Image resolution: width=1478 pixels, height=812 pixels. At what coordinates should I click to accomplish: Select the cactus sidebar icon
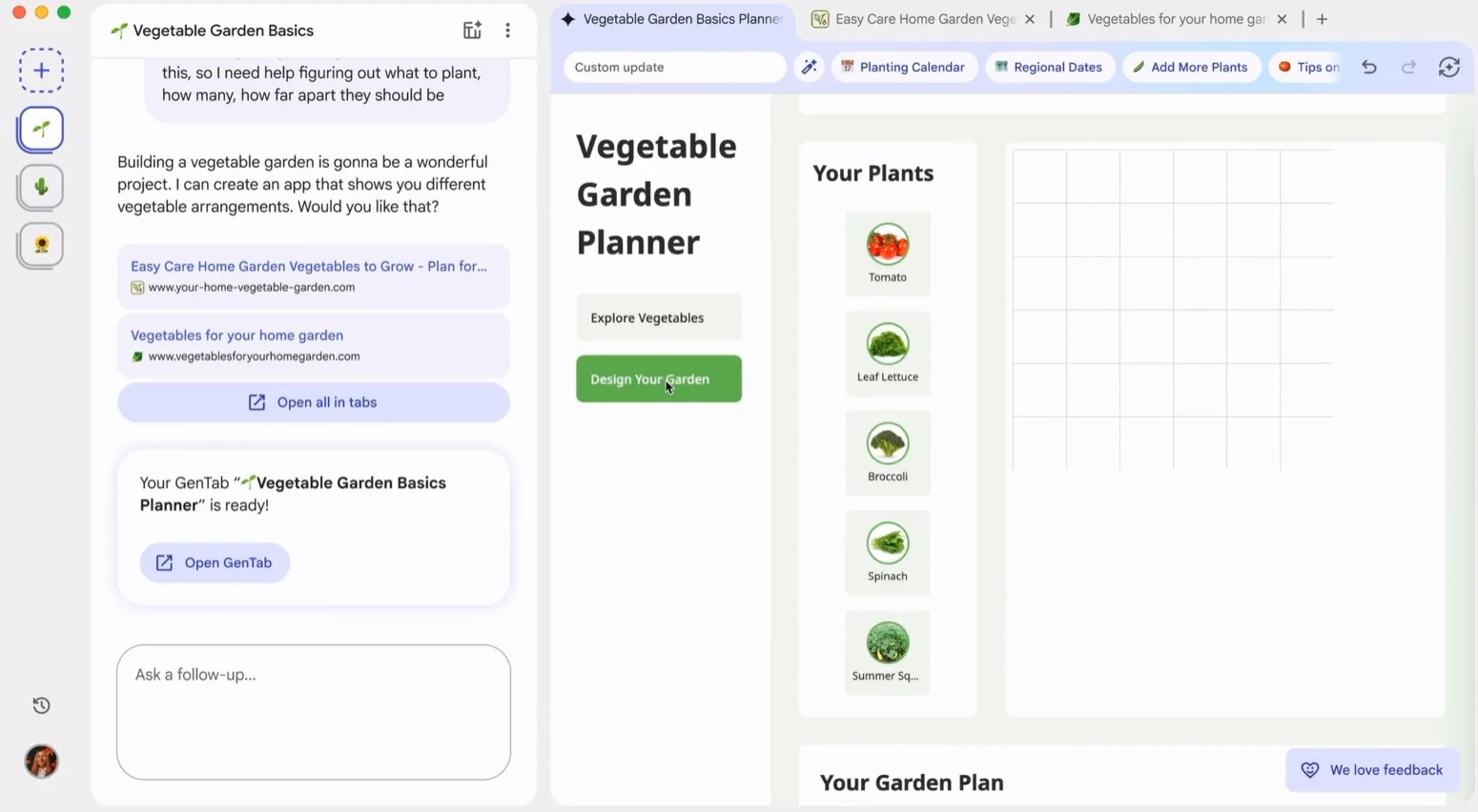tap(41, 187)
